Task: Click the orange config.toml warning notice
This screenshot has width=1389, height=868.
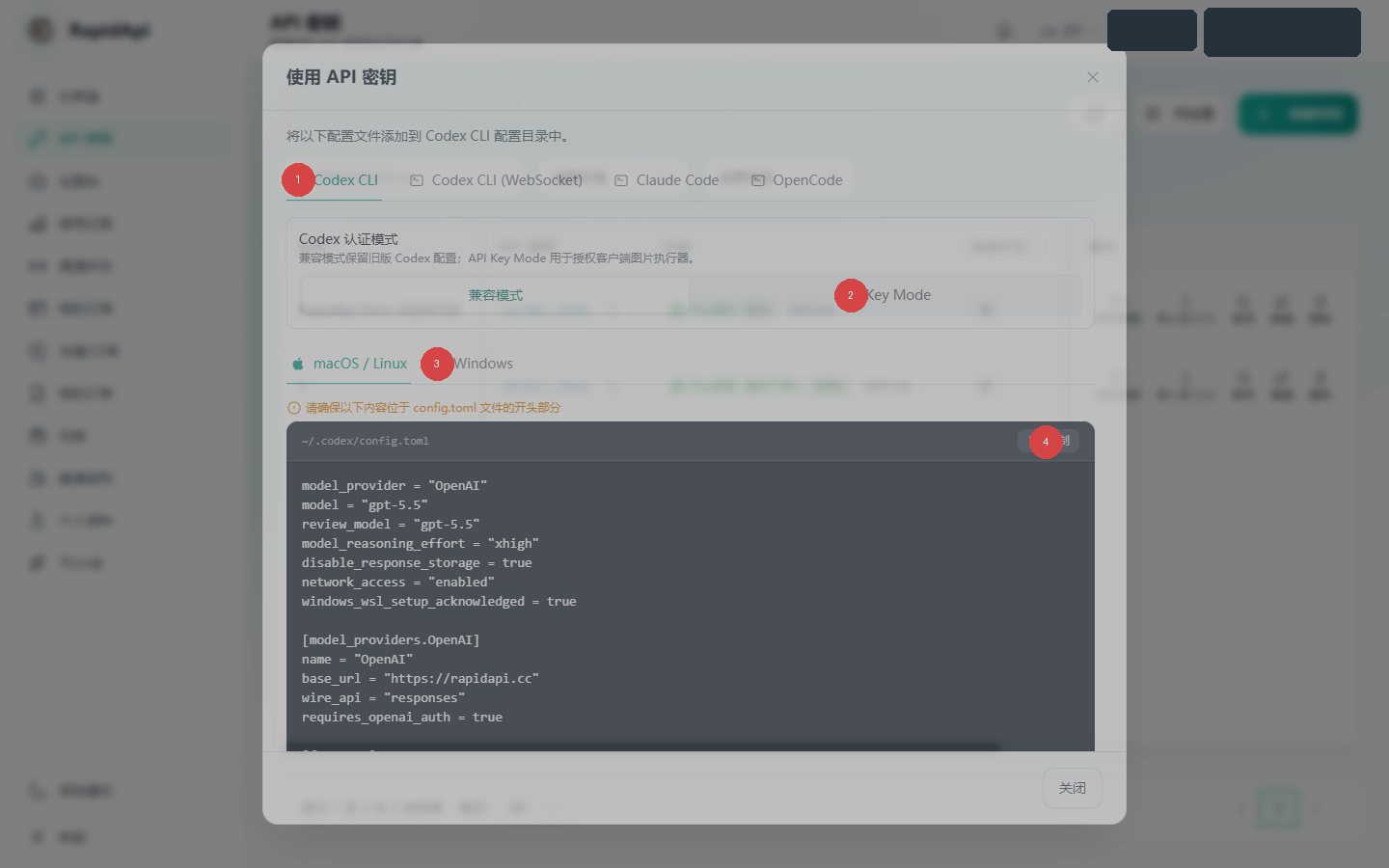Action: coord(424,408)
